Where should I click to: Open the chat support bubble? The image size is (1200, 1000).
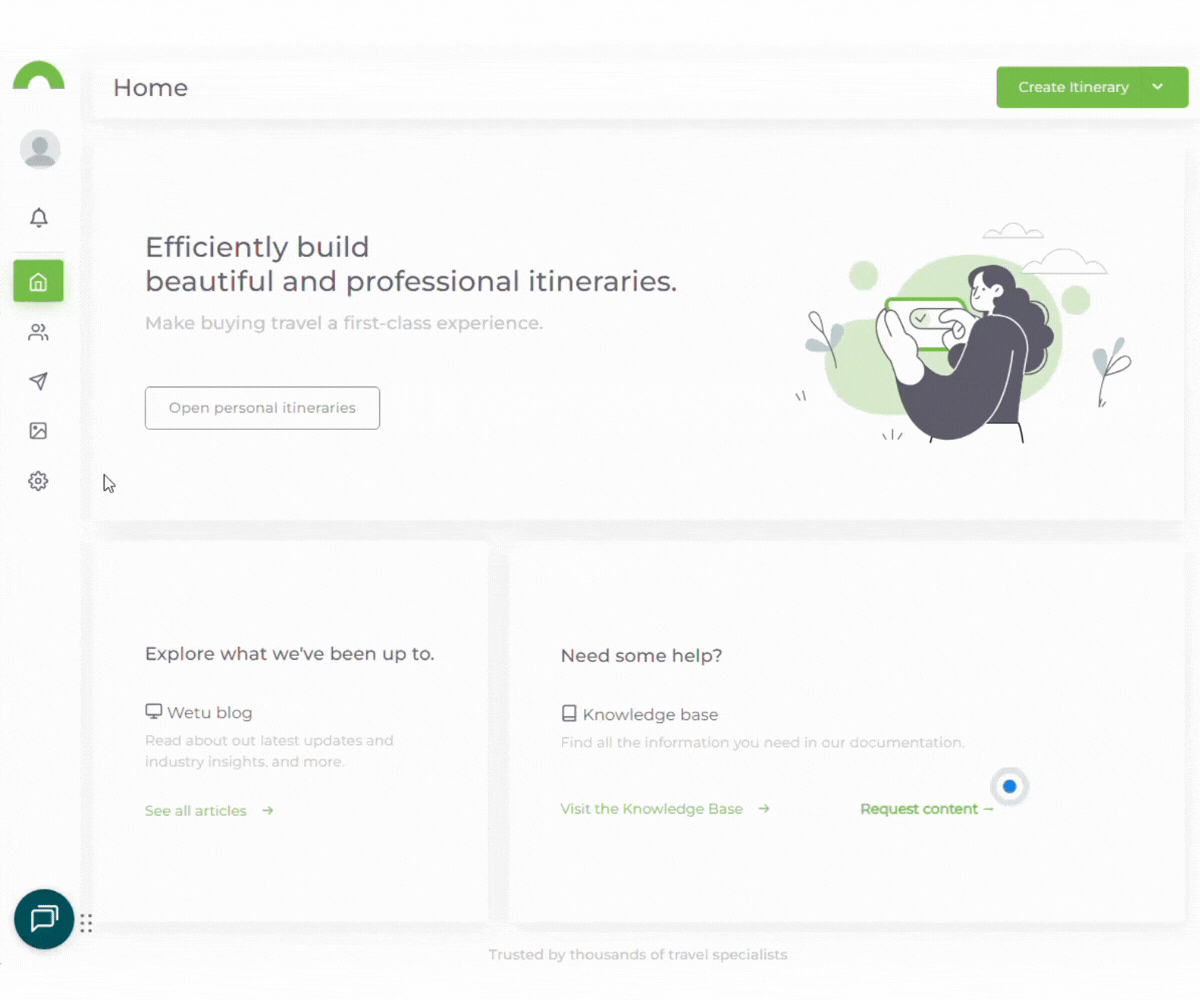tap(44, 918)
